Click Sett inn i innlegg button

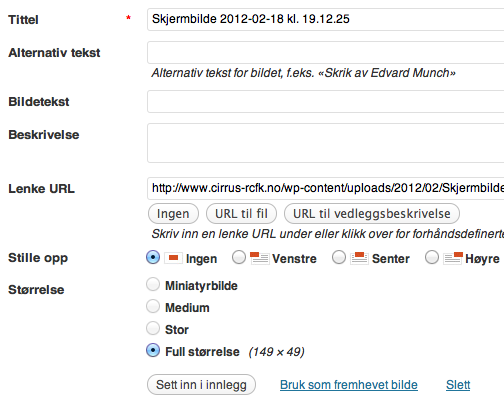[x=201, y=385]
